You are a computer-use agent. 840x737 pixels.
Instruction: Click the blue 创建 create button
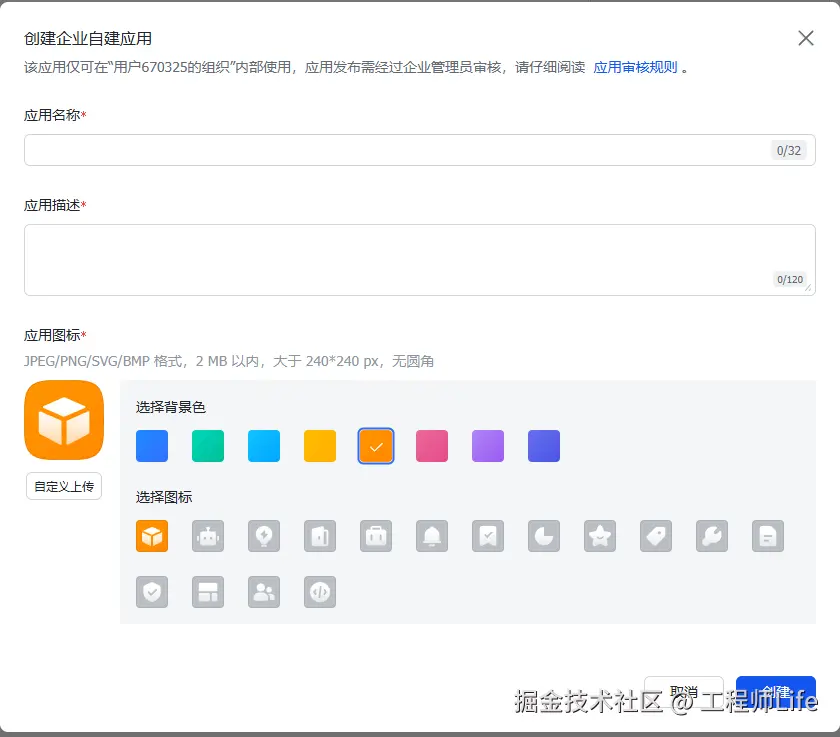tap(776, 692)
